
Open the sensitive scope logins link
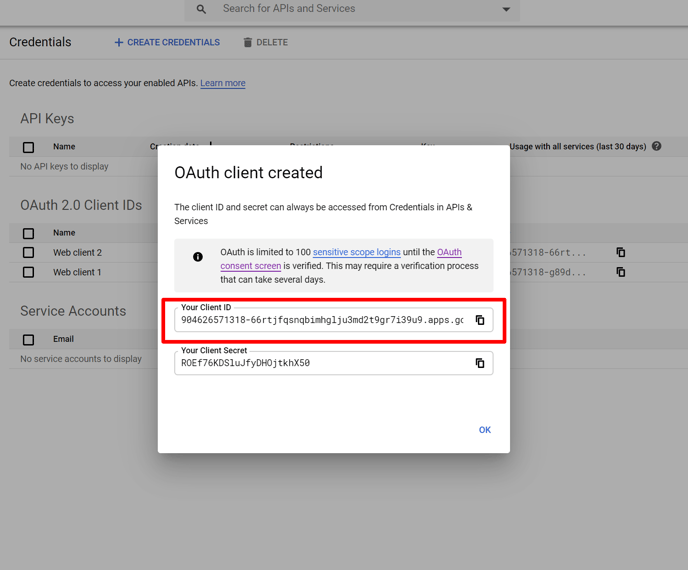356,252
